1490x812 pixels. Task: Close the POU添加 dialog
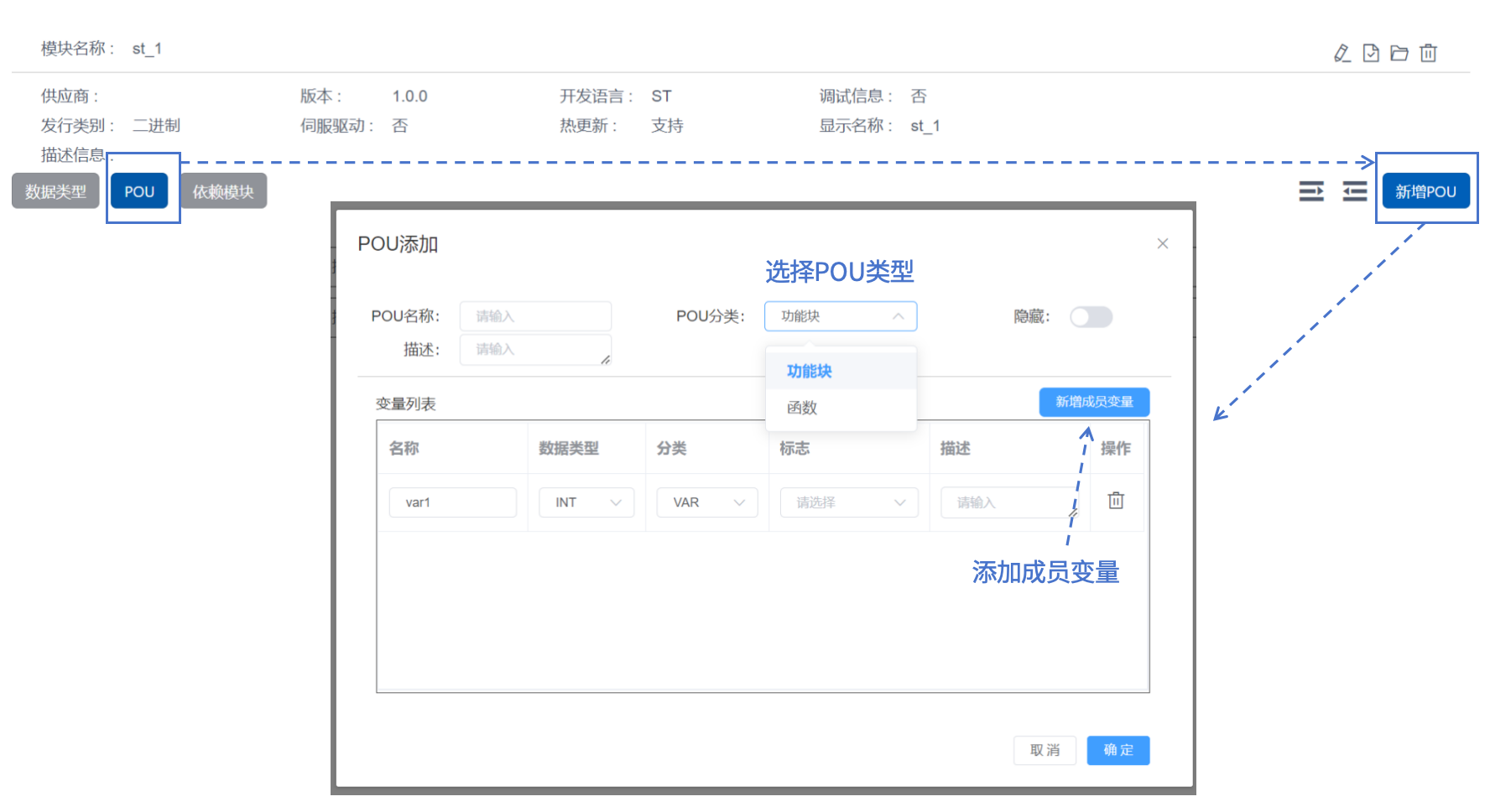pyautogui.click(x=1162, y=243)
